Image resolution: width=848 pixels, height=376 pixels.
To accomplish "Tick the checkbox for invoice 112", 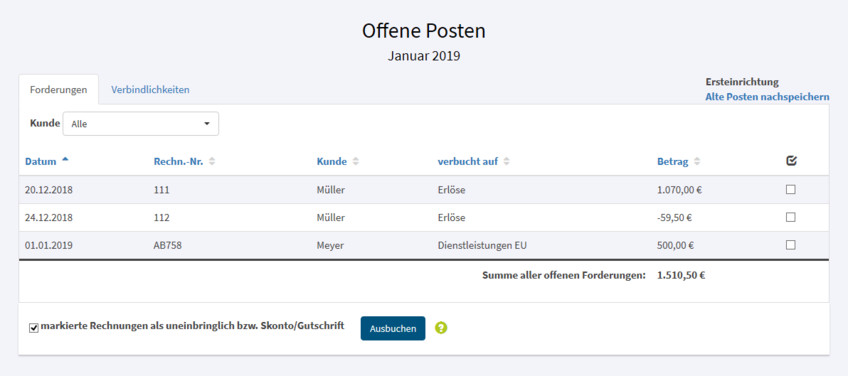I will tap(791, 217).
